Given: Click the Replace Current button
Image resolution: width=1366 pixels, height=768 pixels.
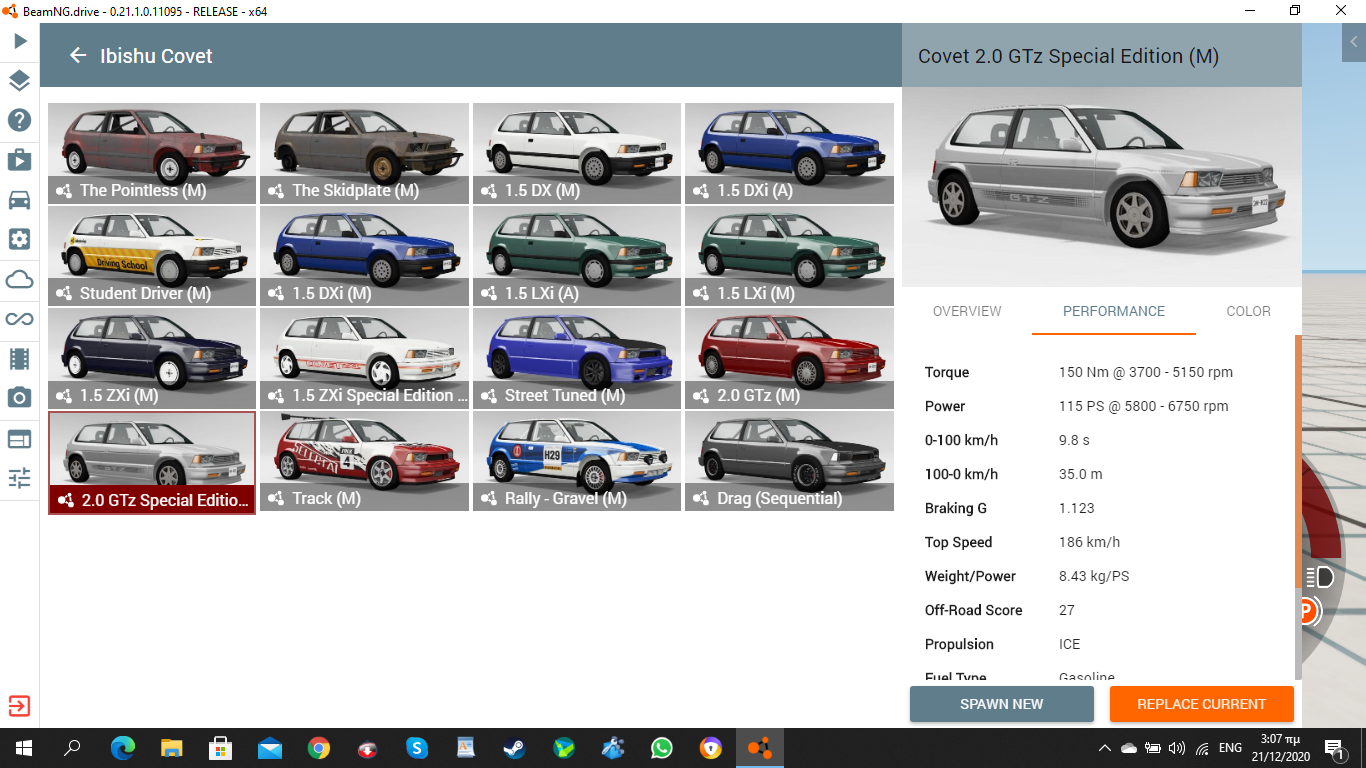Looking at the screenshot, I should click(x=1202, y=704).
